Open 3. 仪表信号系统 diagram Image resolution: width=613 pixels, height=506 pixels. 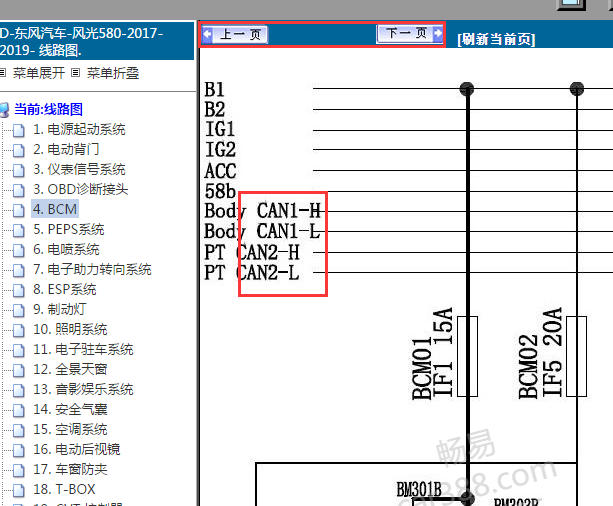[x=79, y=169]
